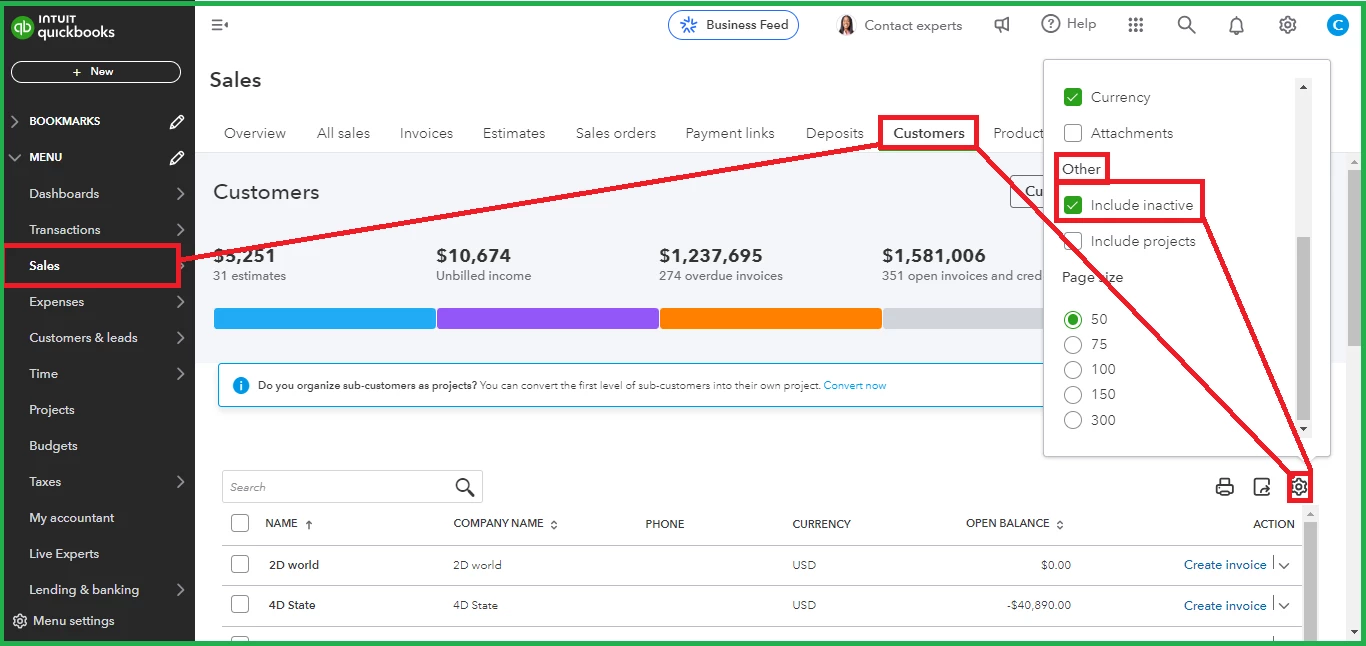Click the Business Feed button
1366x646 pixels.
coord(733,25)
